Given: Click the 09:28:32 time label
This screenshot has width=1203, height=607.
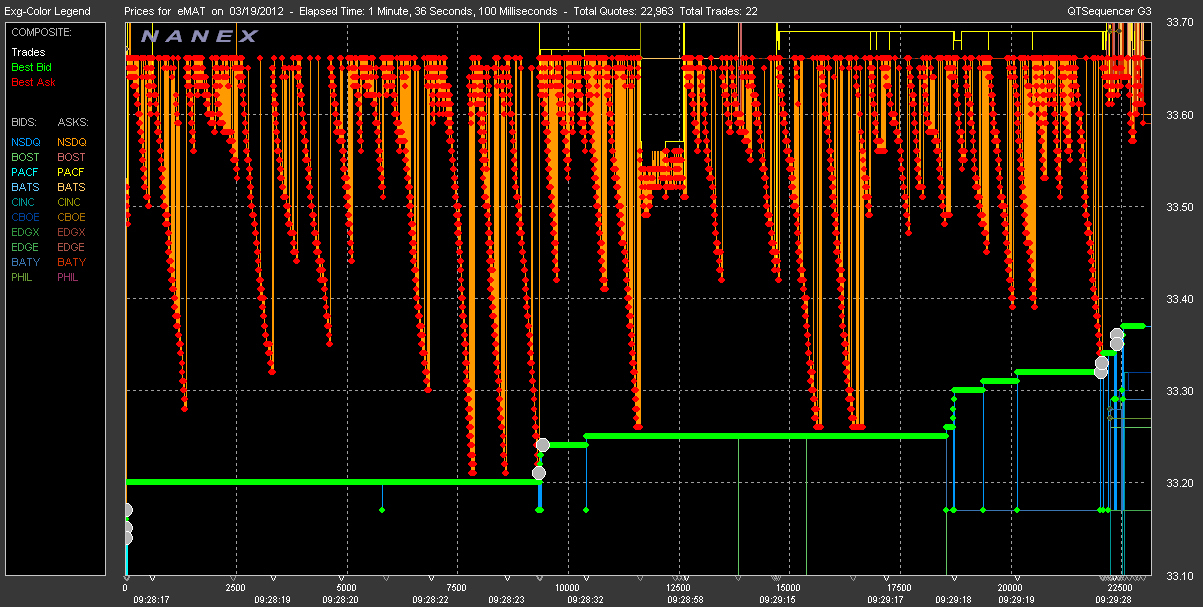Looking at the screenshot, I should coord(587,600).
